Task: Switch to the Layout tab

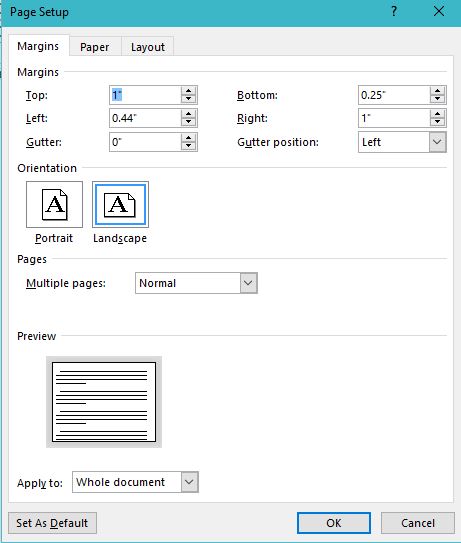Action: point(148,47)
